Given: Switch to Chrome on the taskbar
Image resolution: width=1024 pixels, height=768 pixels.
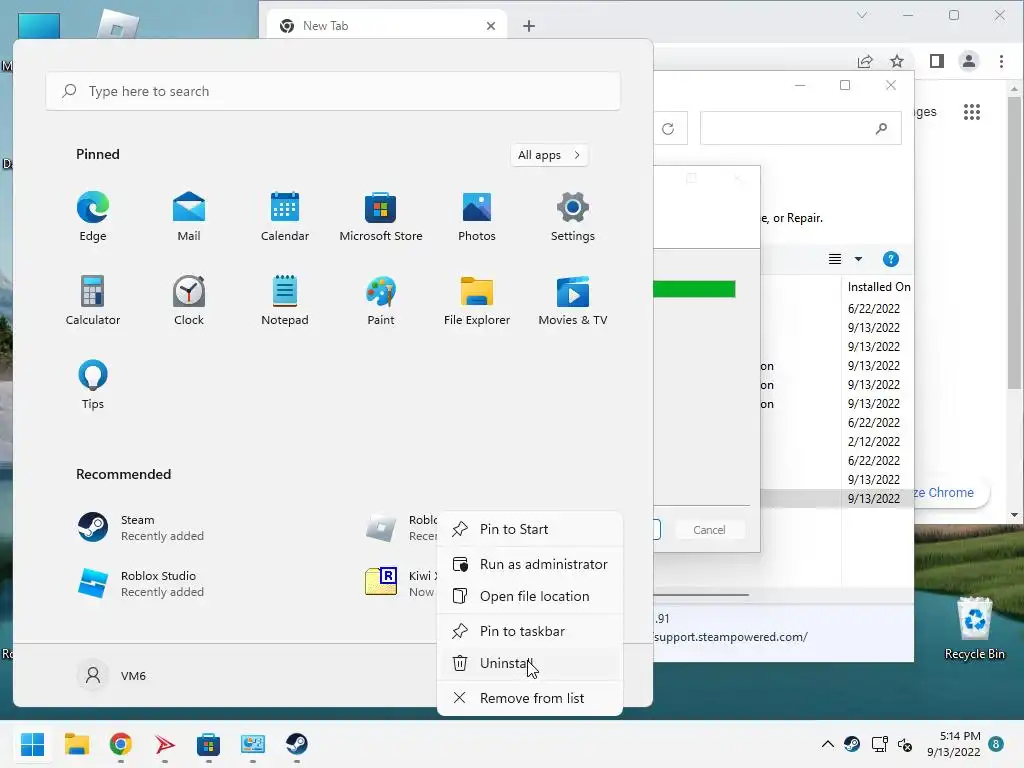Looking at the screenshot, I should (120, 744).
